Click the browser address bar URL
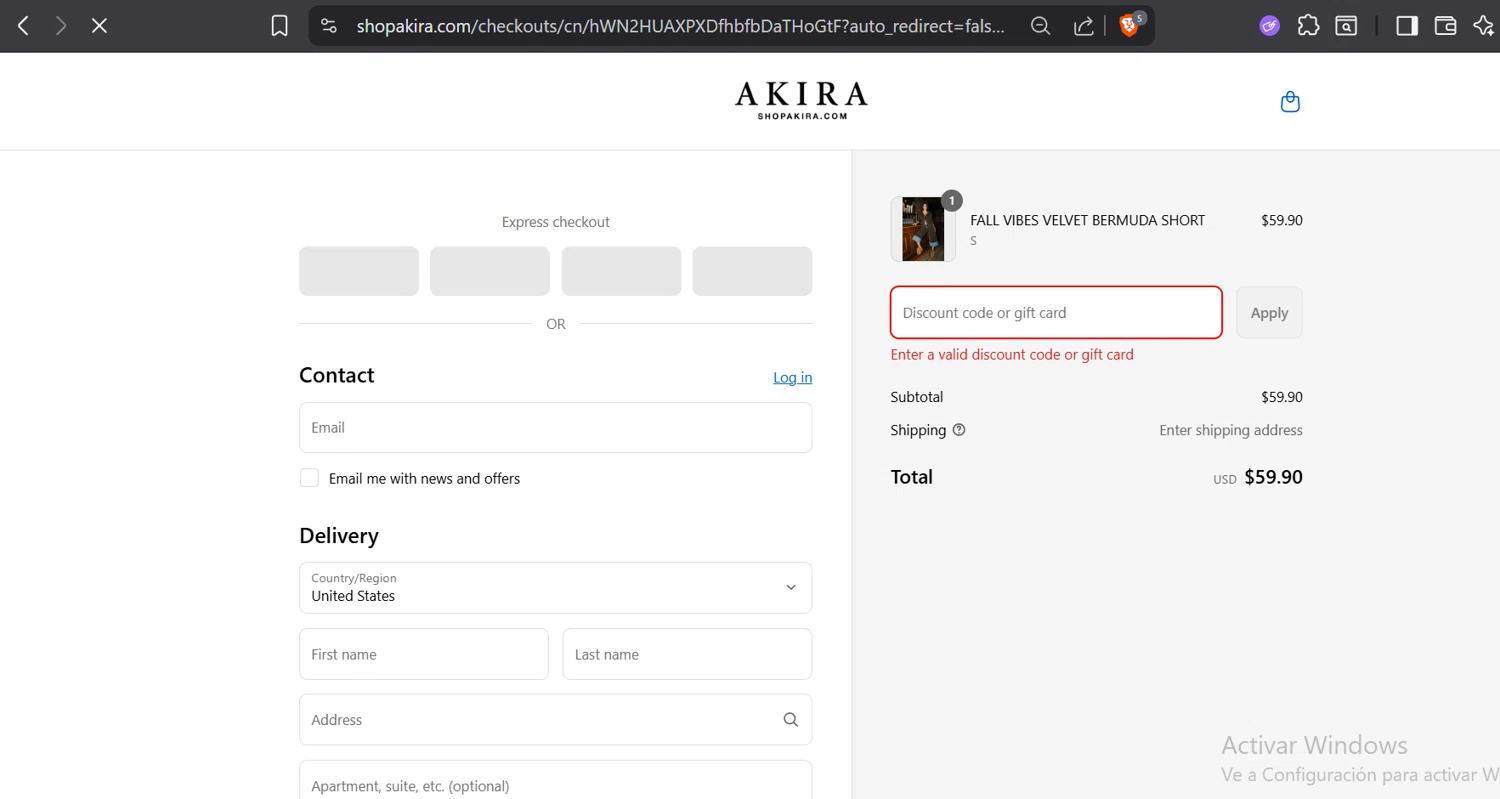Viewport: 1500px width, 799px height. point(680,26)
